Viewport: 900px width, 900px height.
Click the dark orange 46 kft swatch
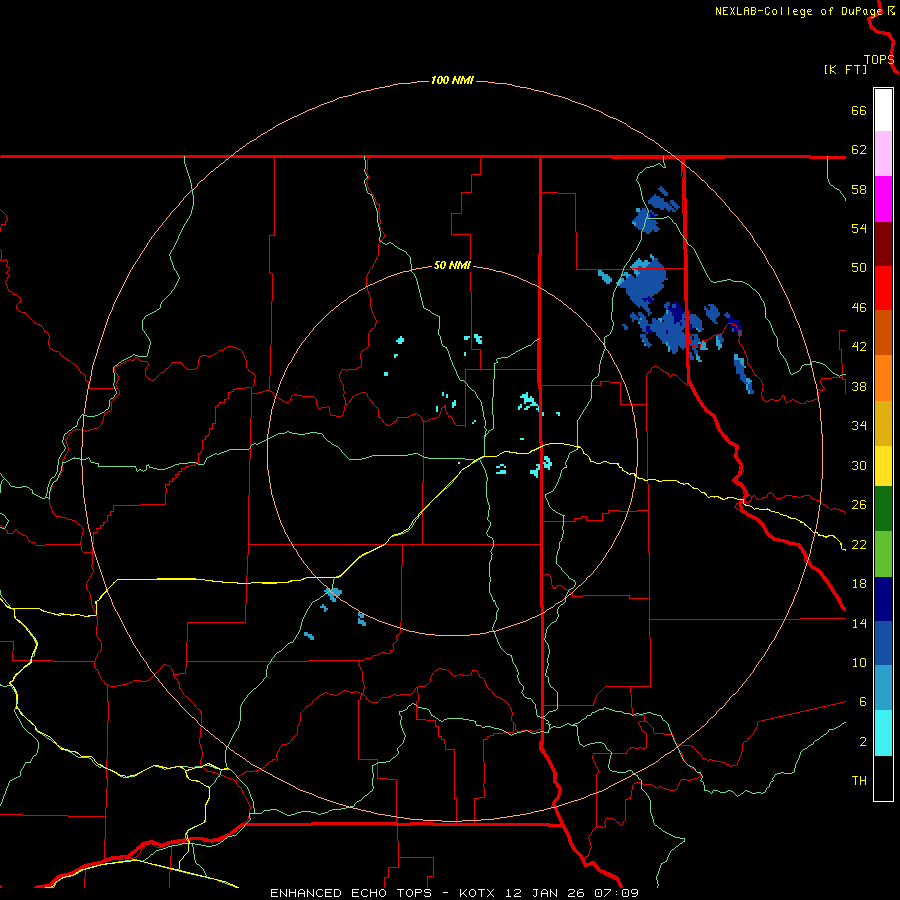pyautogui.click(x=883, y=333)
